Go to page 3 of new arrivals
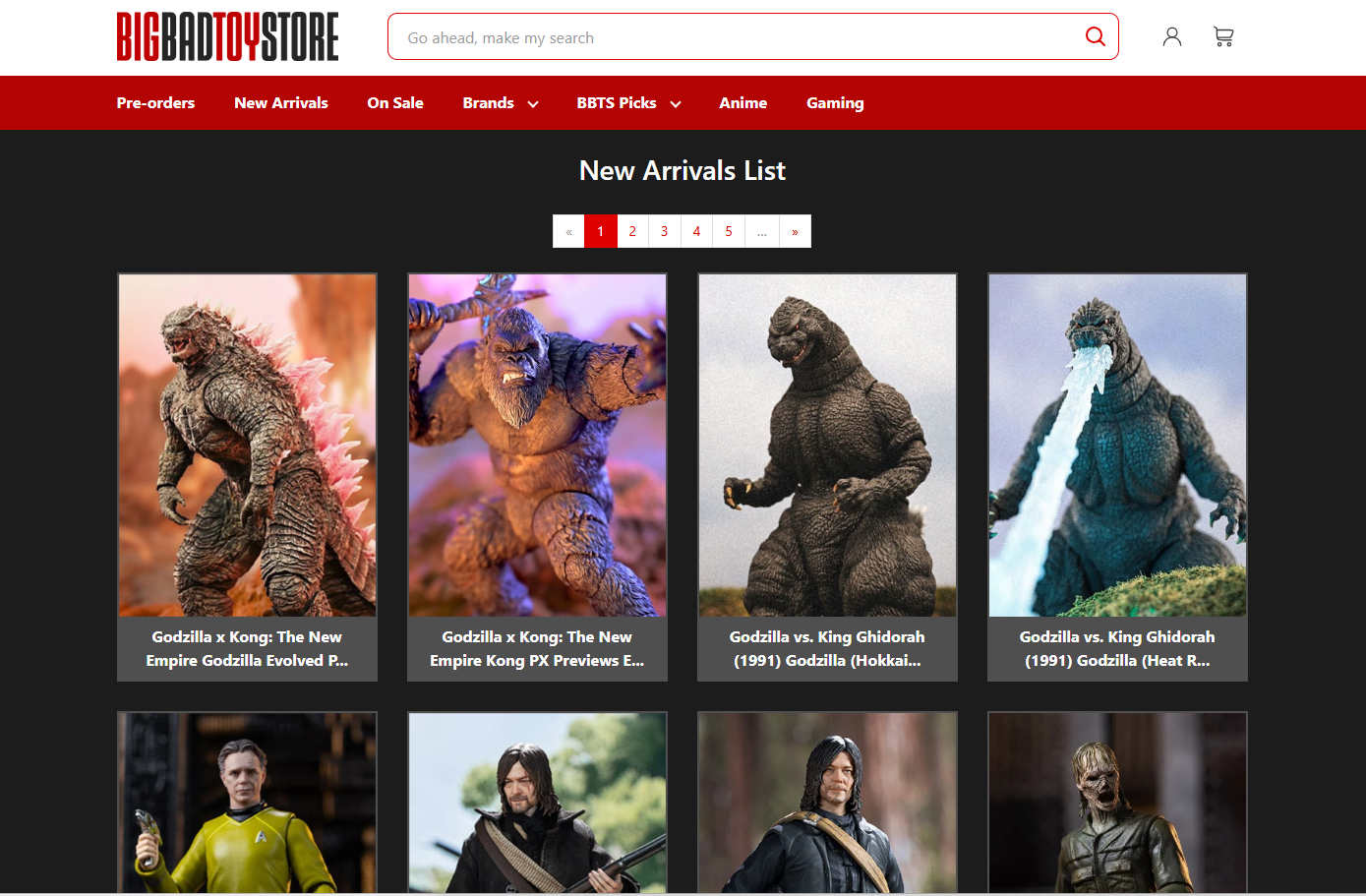Viewport: 1366px width, 896px height. tap(665, 231)
